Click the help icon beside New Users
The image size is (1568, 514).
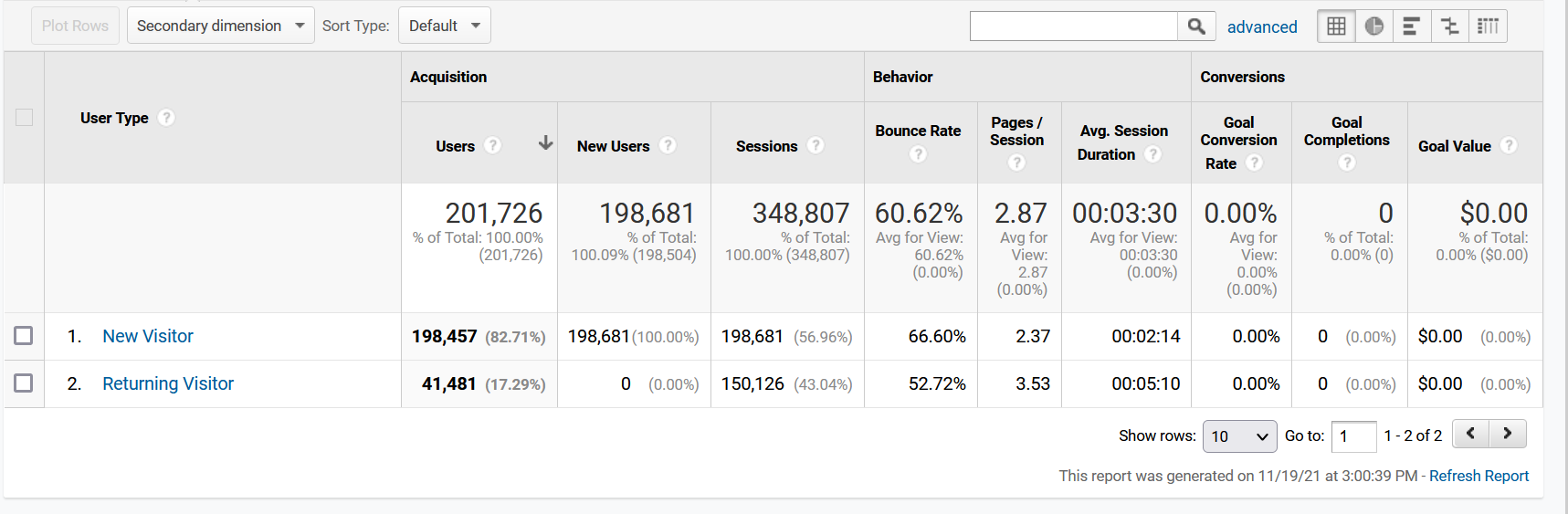tap(668, 145)
